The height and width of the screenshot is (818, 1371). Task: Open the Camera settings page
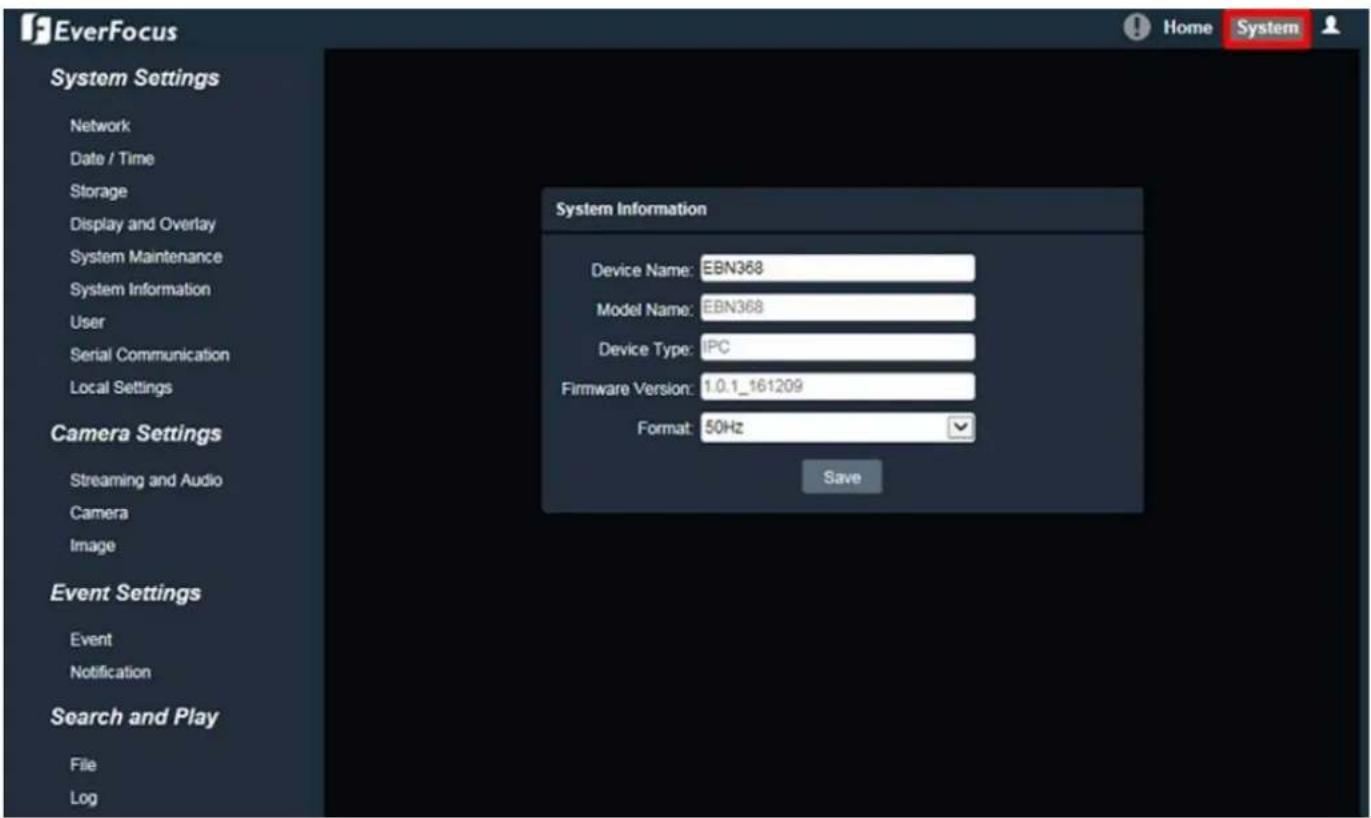click(99, 513)
